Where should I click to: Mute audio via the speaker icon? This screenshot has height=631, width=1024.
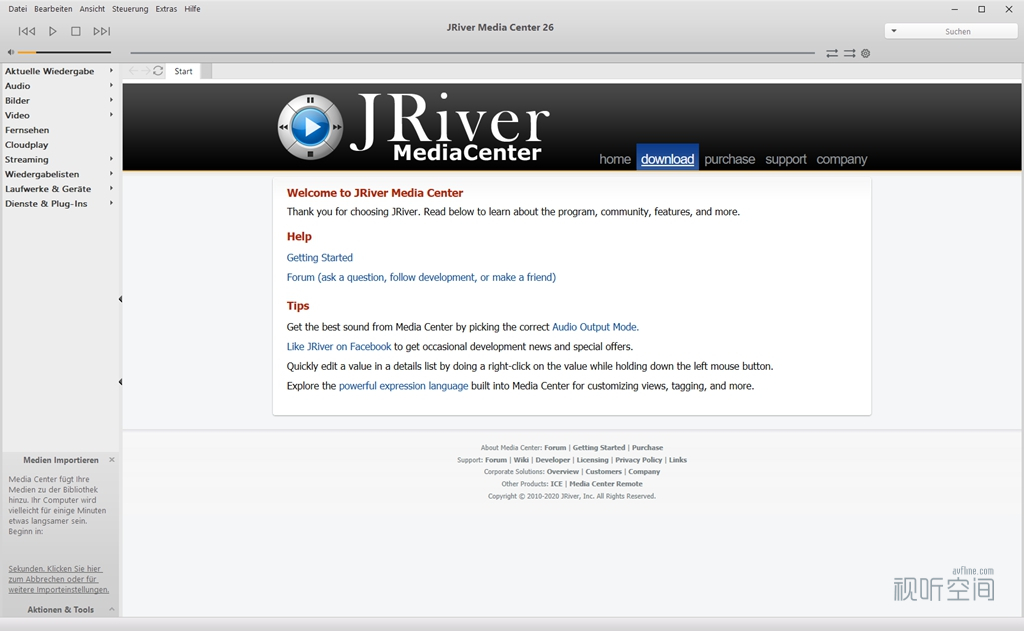(x=10, y=52)
